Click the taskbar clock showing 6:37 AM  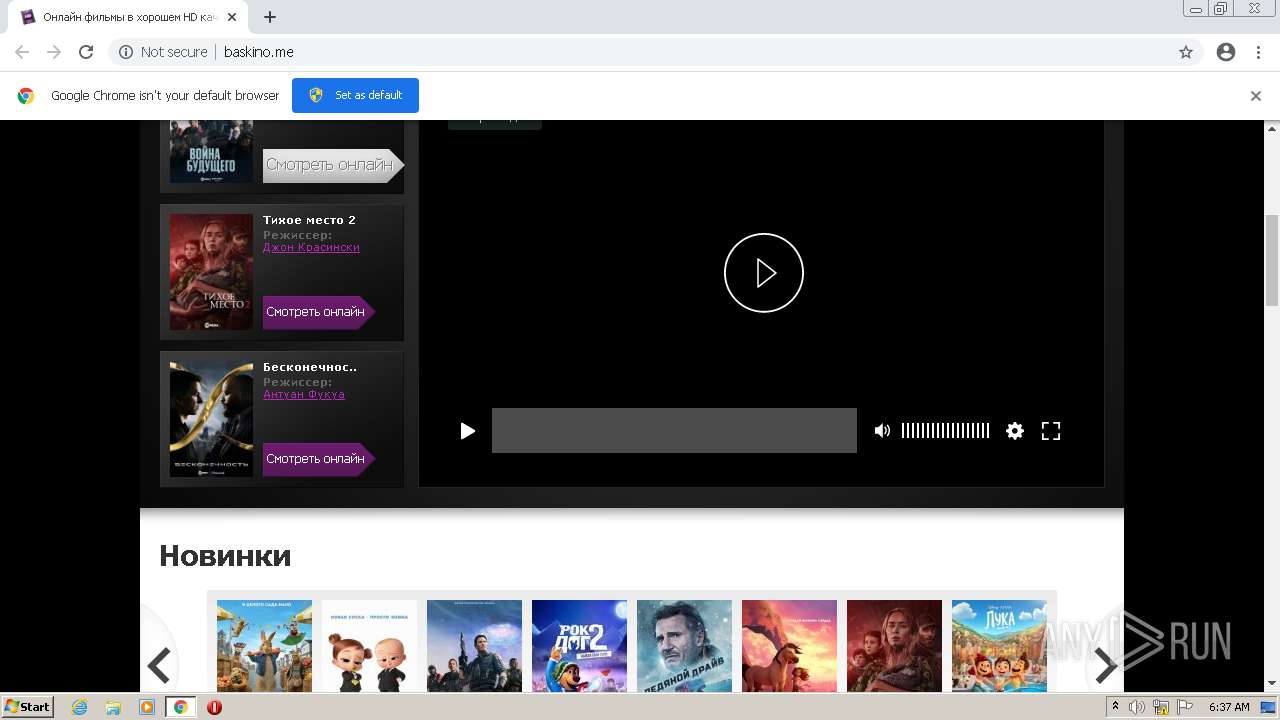point(1229,707)
